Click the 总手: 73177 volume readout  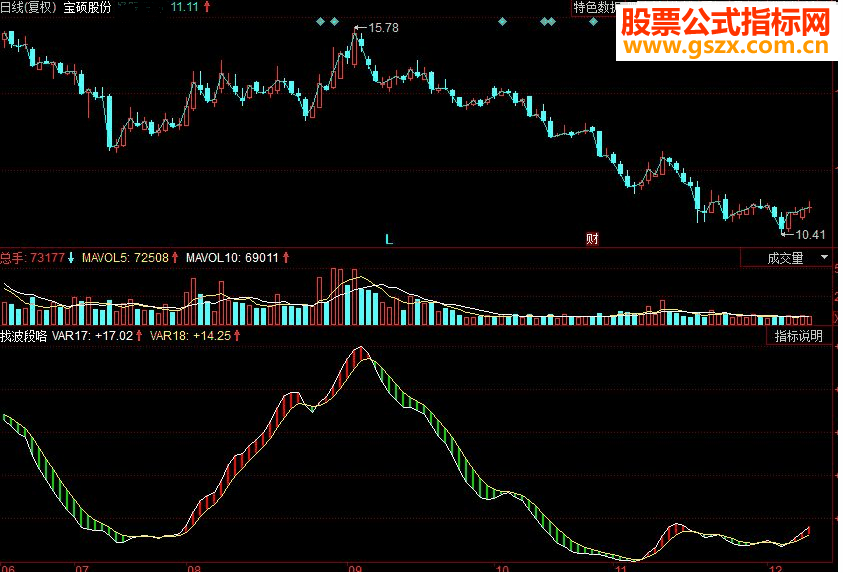click(32, 258)
